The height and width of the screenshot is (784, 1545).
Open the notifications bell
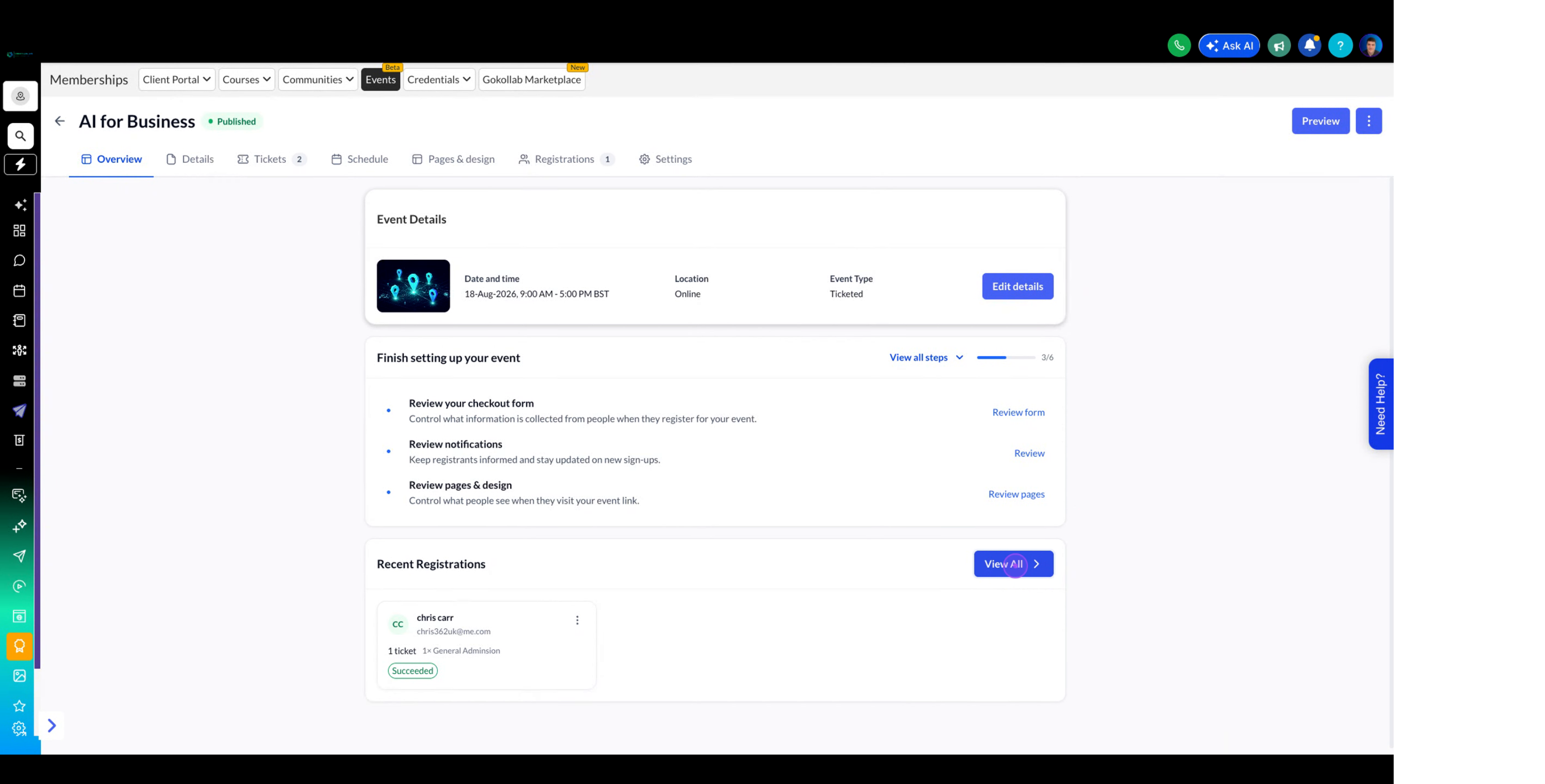point(1309,46)
